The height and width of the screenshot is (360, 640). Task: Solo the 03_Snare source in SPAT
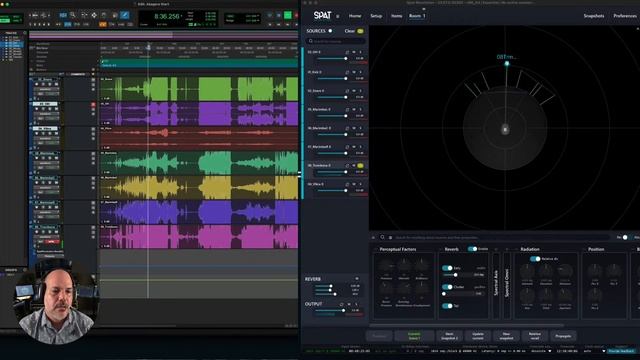pyautogui.click(x=360, y=91)
